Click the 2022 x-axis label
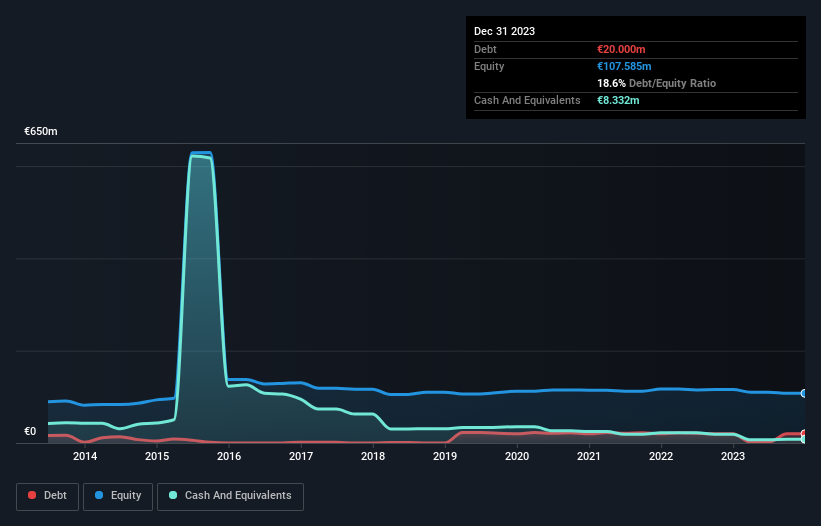 pyautogui.click(x=661, y=456)
